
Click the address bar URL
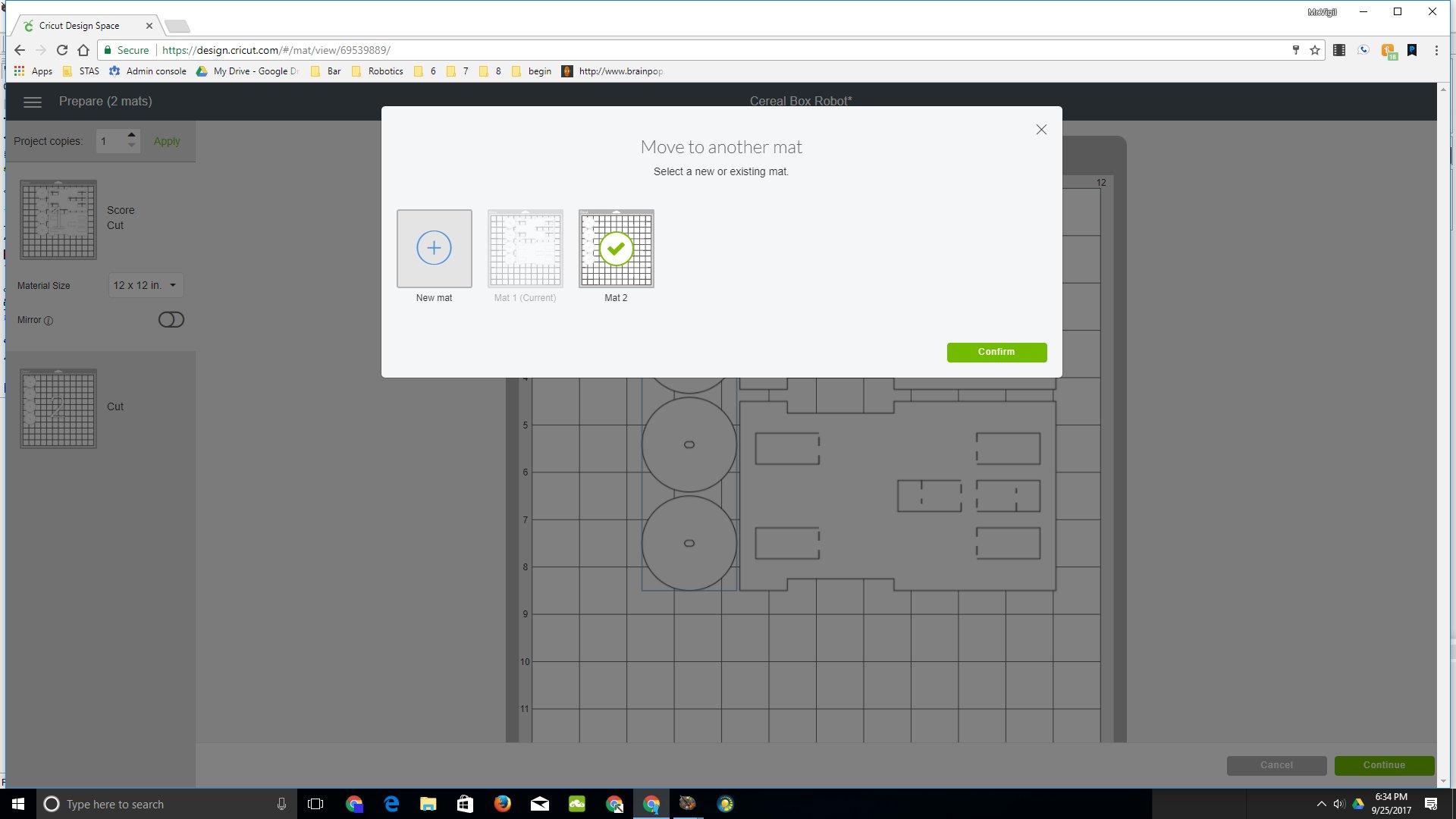276,50
